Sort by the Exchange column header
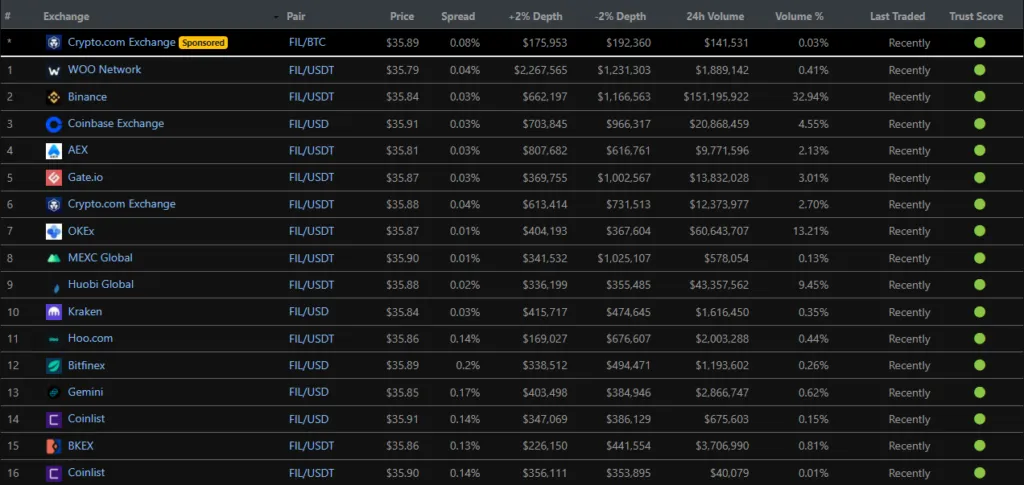Image resolution: width=1024 pixels, height=485 pixels. pyautogui.click(x=66, y=16)
